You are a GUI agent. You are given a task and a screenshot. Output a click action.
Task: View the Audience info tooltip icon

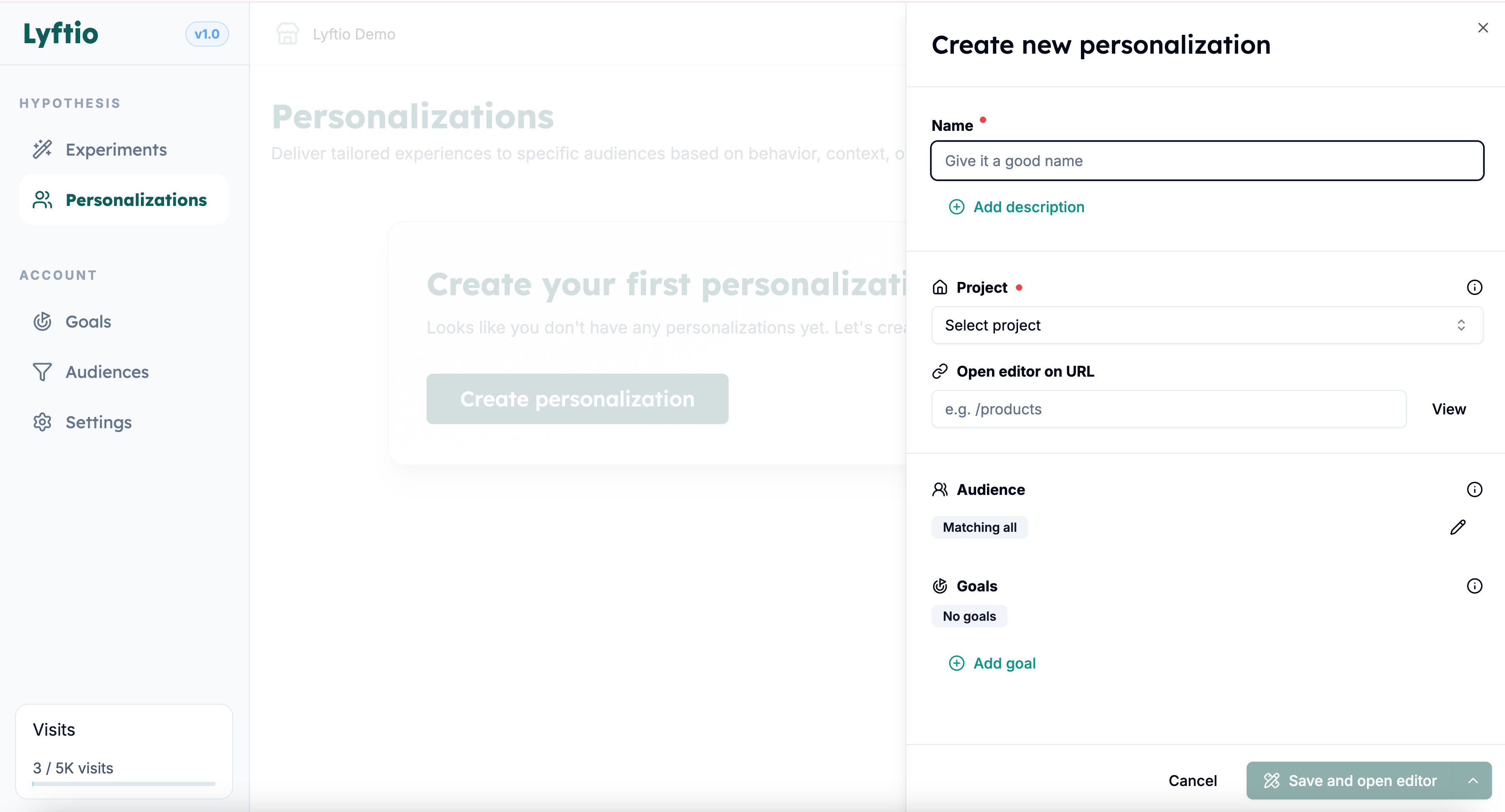[1475, 489]
